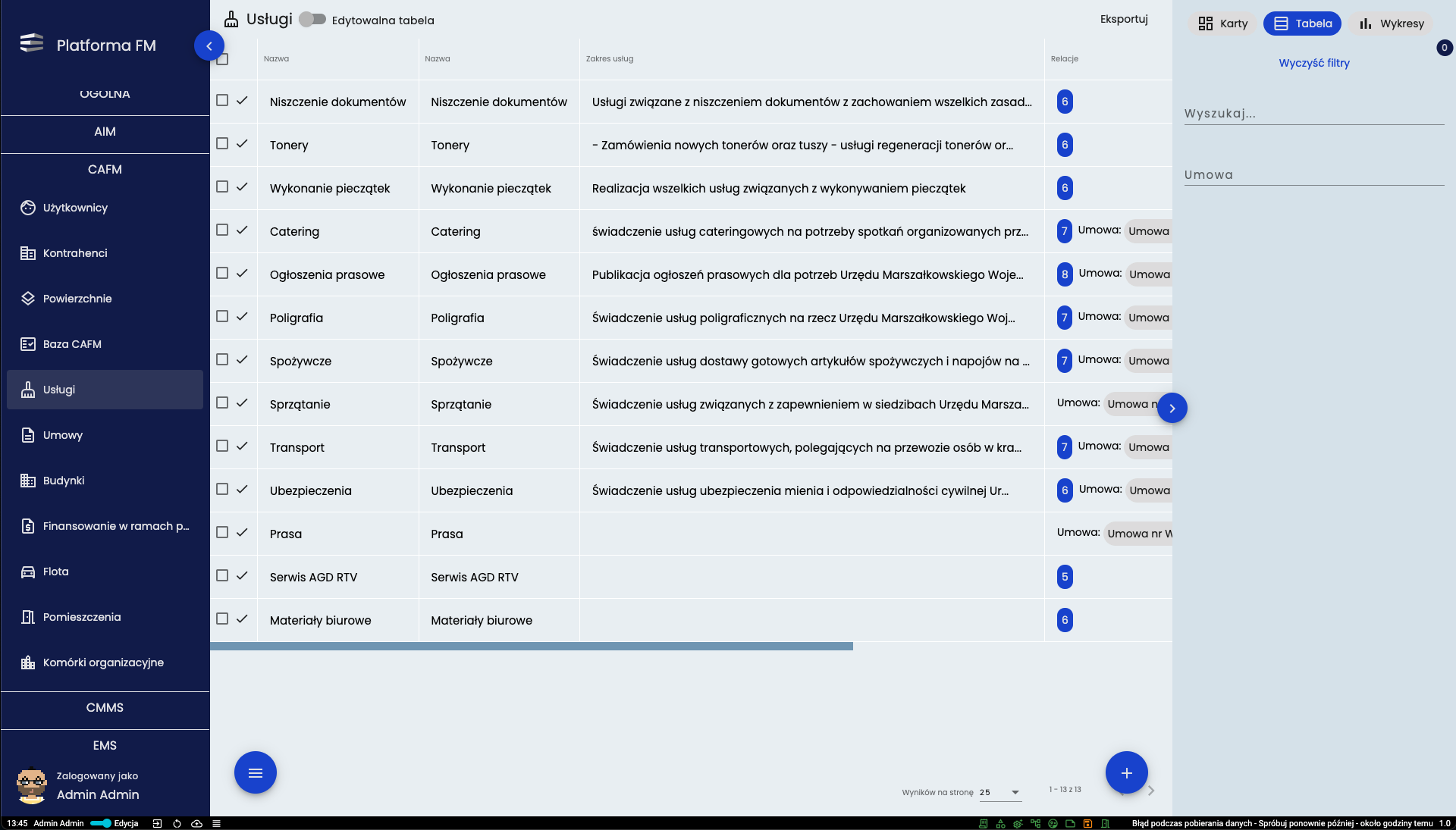Check the Materiały biurowe row checkbox
The width and height of the screenshot is (1456, 830).
(x=222, y=619)
